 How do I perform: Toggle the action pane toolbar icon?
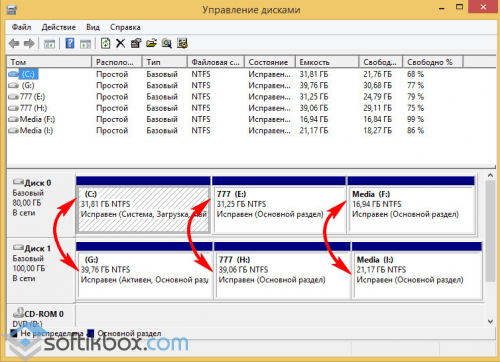click(86, 44)
